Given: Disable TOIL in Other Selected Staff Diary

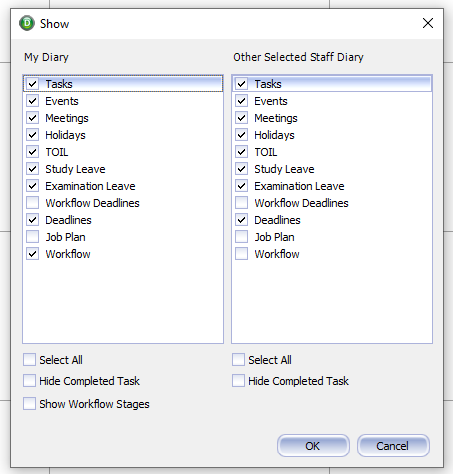Looking at the screenshot, I should (242, 152).
